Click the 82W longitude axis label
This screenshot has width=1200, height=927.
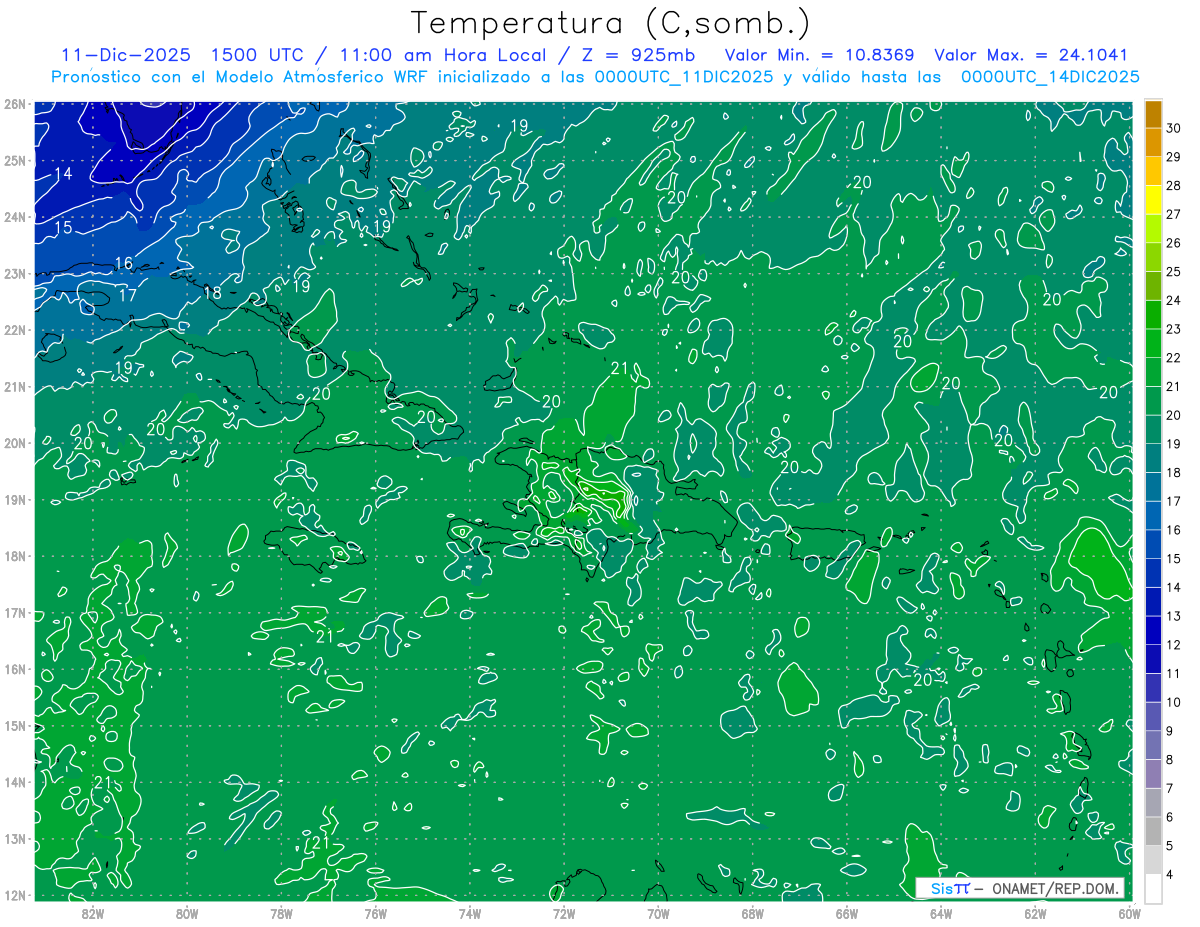[x=93, y=913]
